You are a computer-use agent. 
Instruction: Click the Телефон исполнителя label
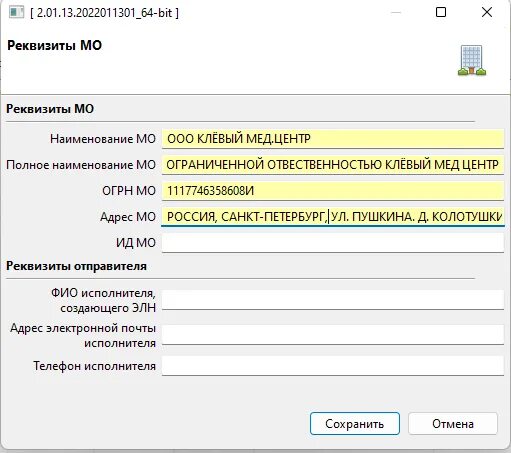pyautogui.click(x=94, y=366)
